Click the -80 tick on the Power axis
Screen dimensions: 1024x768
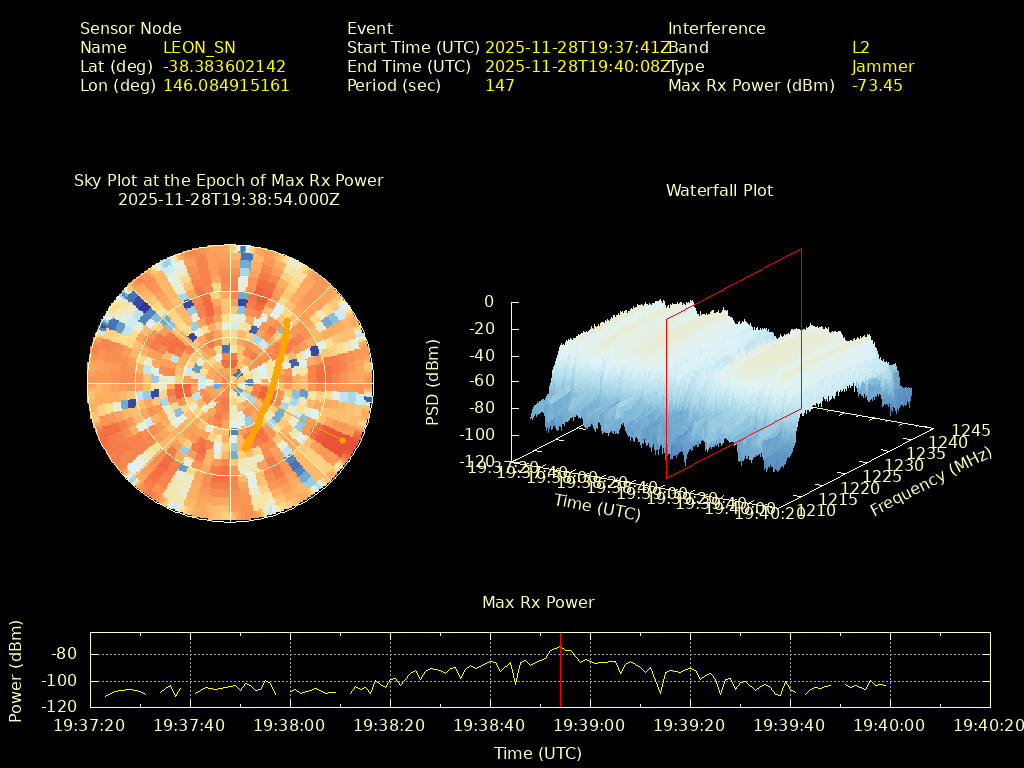[x=64, y=654]
